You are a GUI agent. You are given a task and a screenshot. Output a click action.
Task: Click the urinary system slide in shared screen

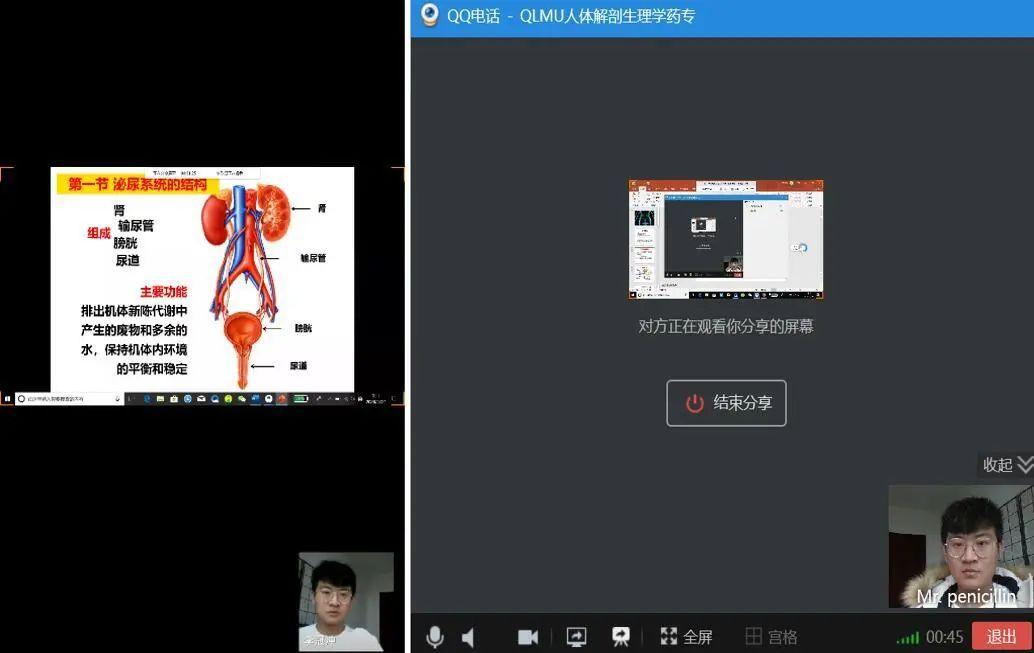pyautogui.click(x=202, y=278)
